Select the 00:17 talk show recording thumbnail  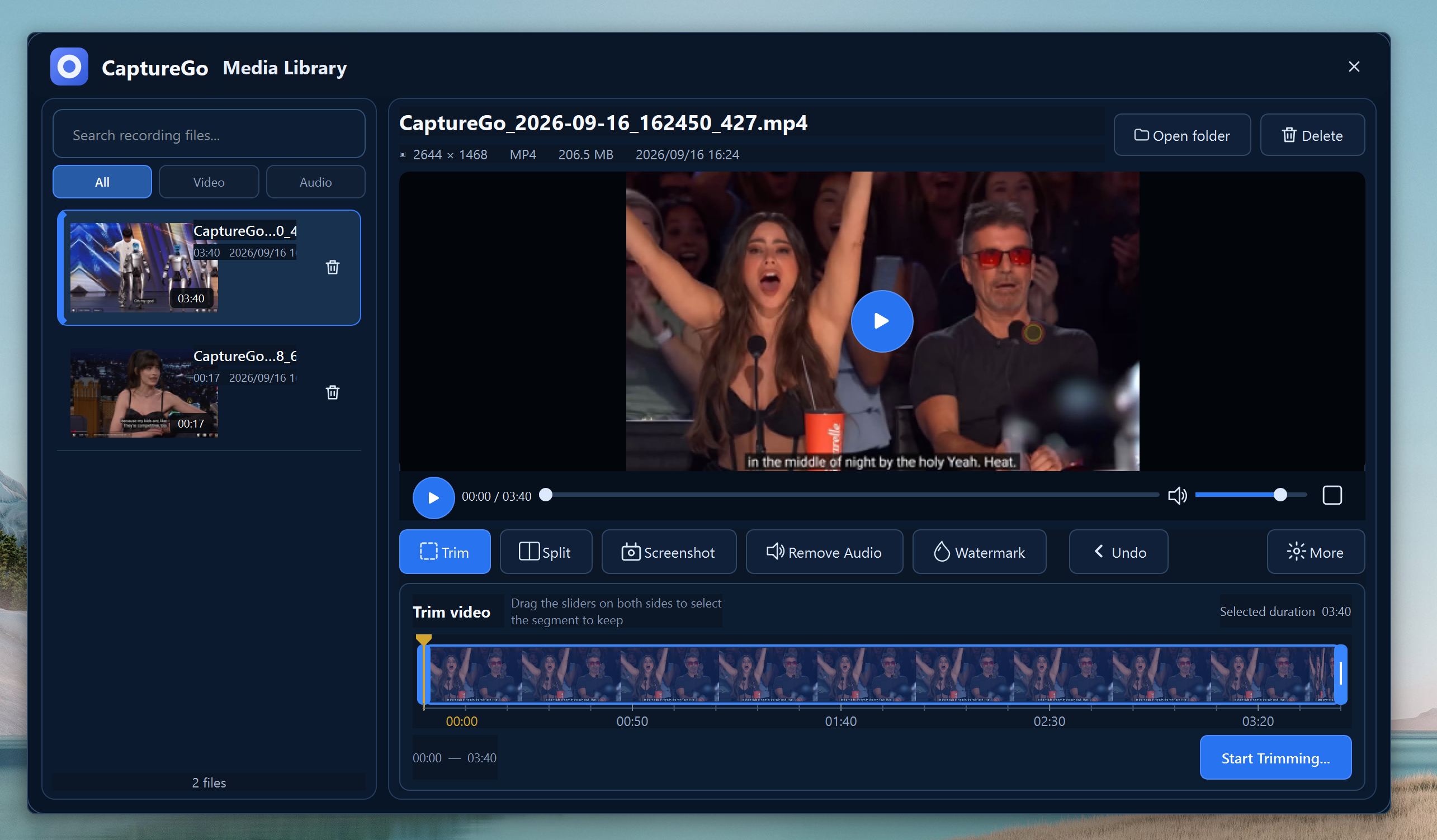[x=144, y=392]
